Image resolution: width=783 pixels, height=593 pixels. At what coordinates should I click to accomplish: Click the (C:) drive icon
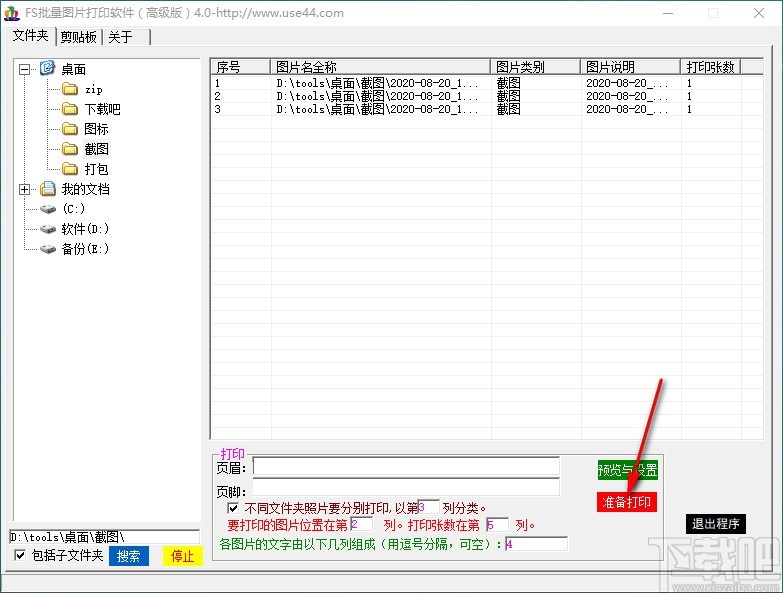click(48, 209)
